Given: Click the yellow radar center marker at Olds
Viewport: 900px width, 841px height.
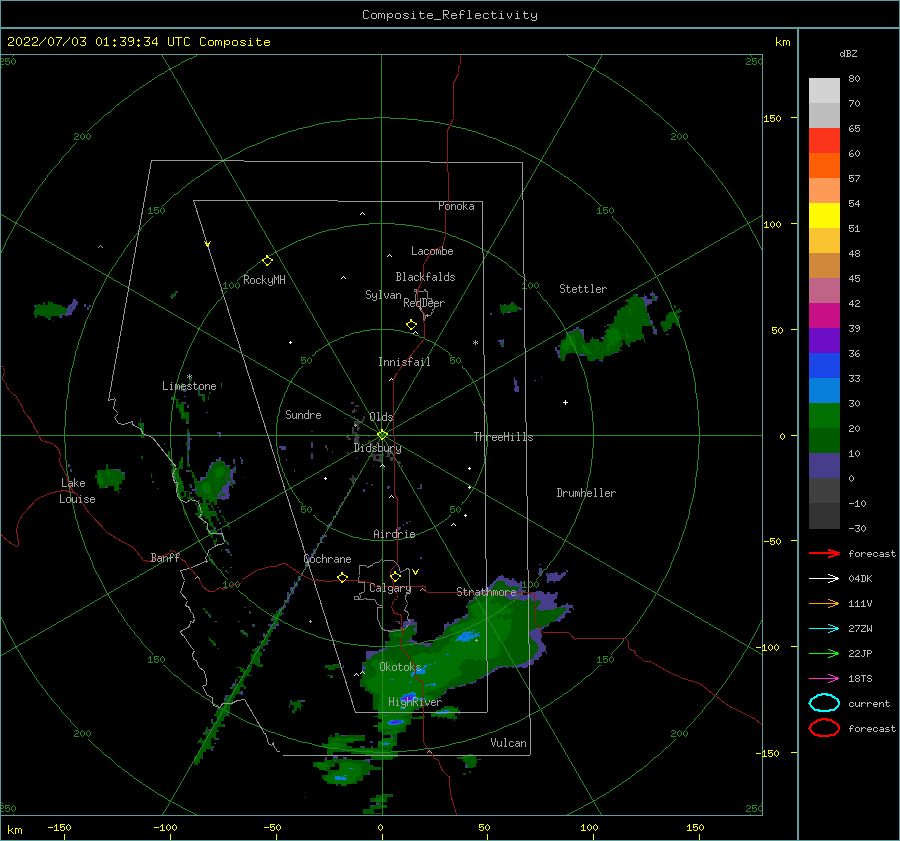Looking at the screenshot, I should coord(382,435).
